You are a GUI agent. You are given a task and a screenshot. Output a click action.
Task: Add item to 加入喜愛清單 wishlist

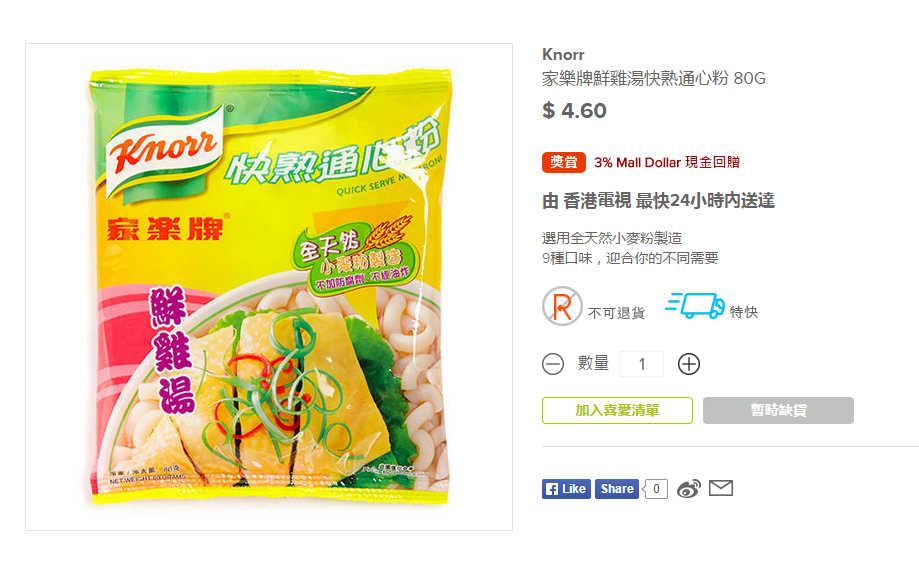point(617,410)
